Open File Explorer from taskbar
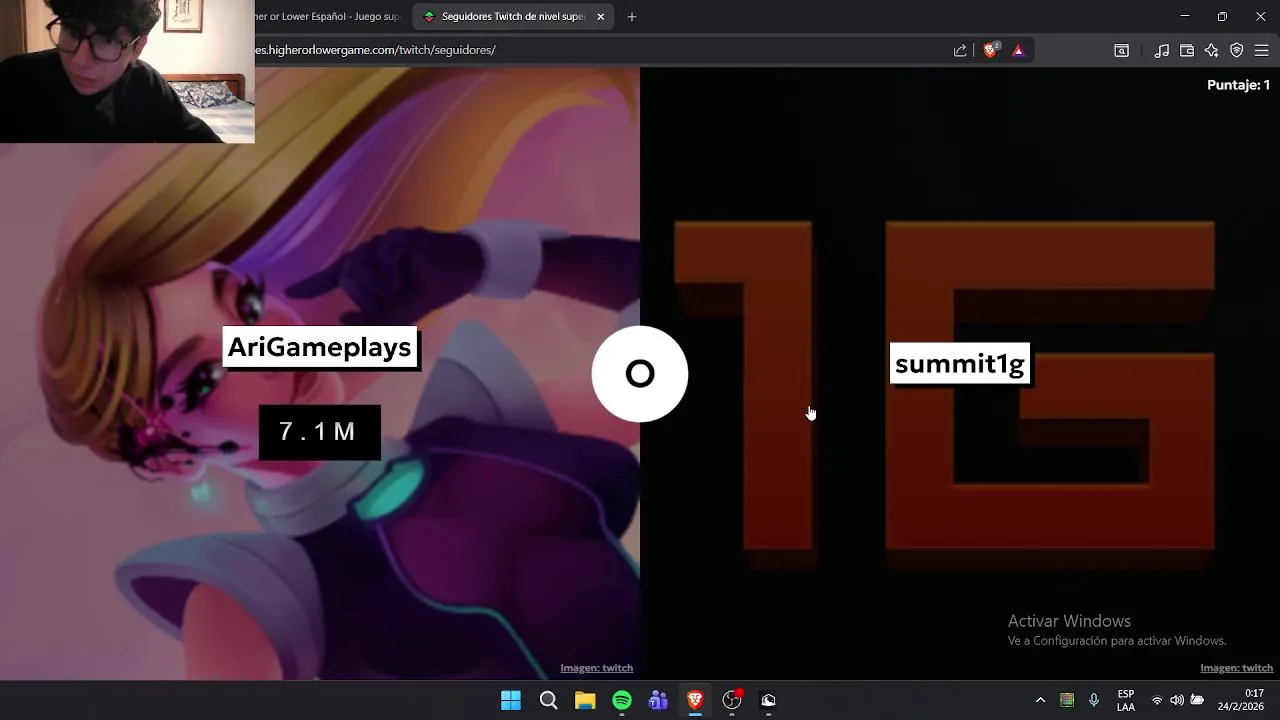Image resolution: width=1280 pixels, height=720 pixels. (585, 700)
